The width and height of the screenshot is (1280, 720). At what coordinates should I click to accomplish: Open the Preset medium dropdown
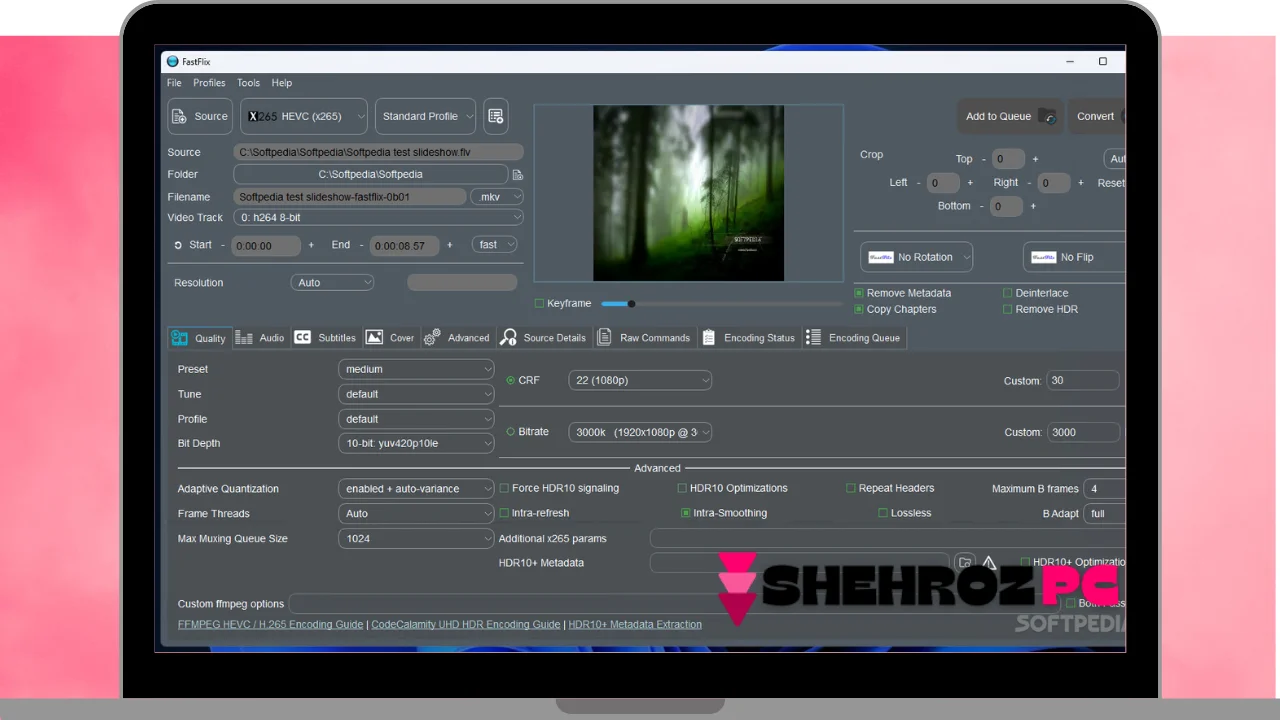416,369
